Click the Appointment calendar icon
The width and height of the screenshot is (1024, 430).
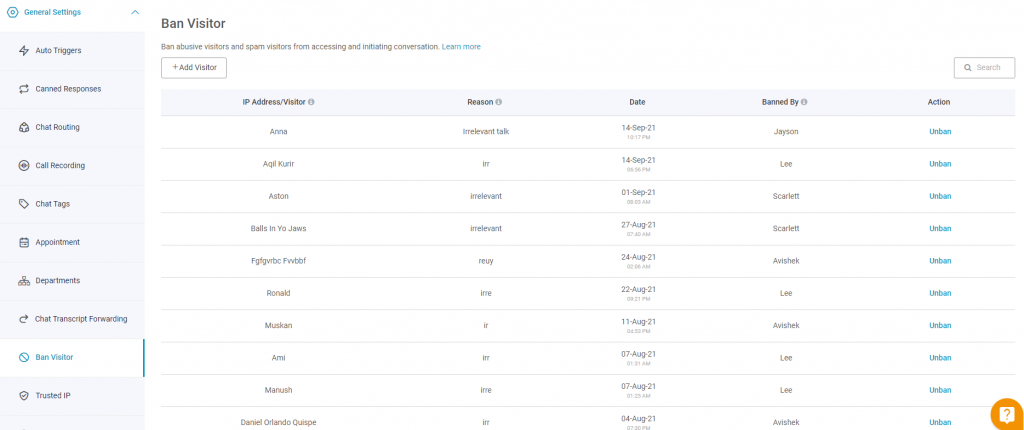24,242
